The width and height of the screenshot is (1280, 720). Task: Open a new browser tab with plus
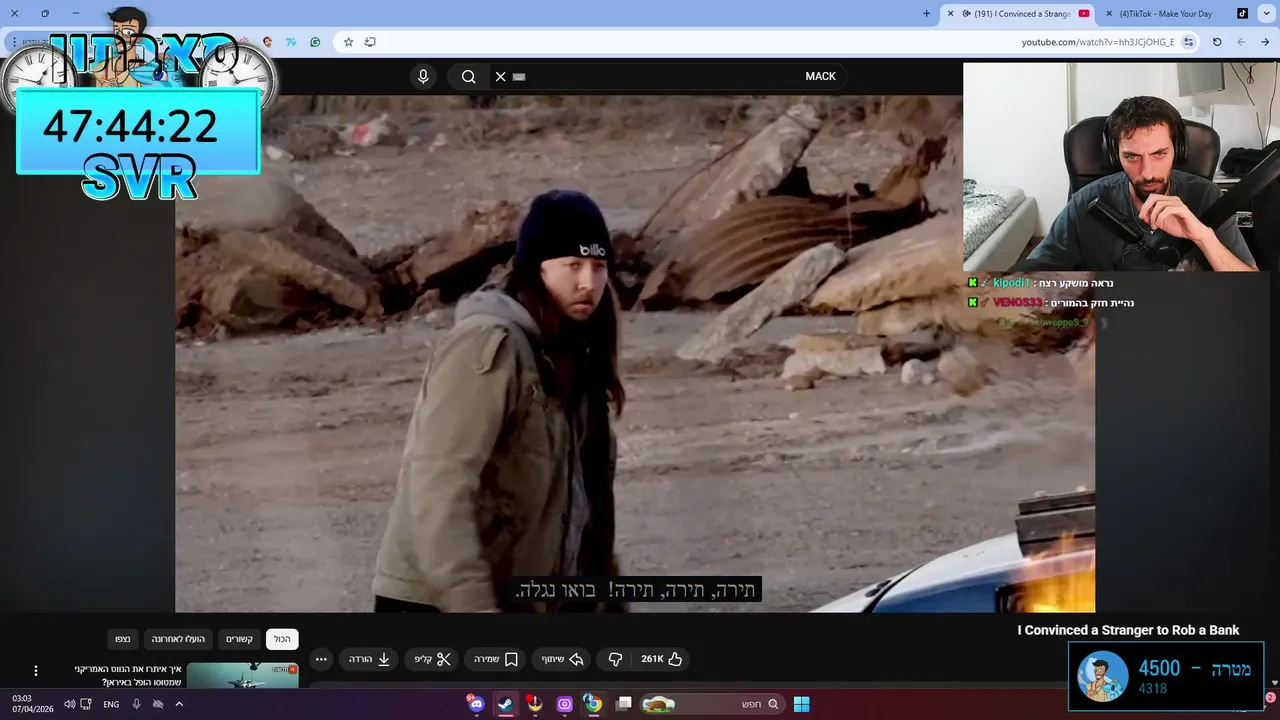(x=926, y=14)
